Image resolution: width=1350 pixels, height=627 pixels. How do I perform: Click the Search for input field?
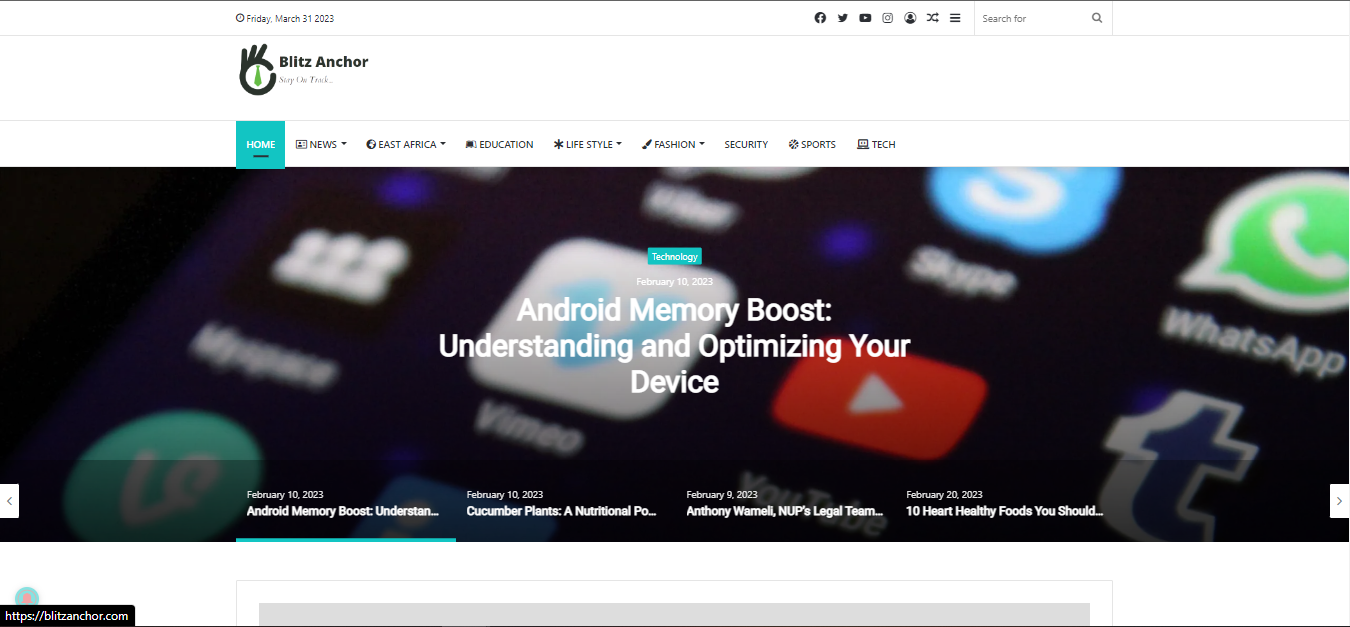[x=1028, y=18]
